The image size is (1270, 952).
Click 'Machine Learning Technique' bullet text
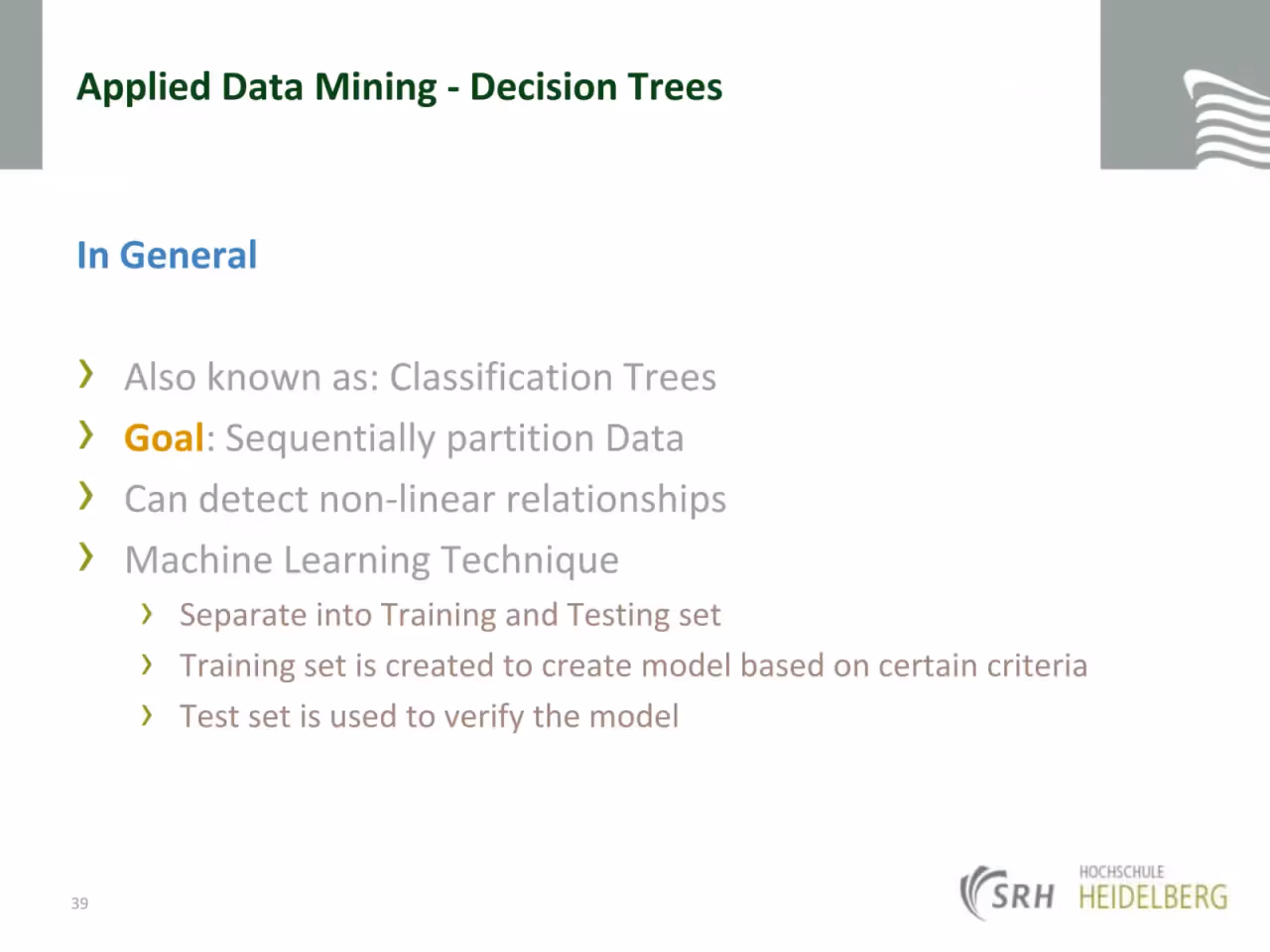[371, 560]
